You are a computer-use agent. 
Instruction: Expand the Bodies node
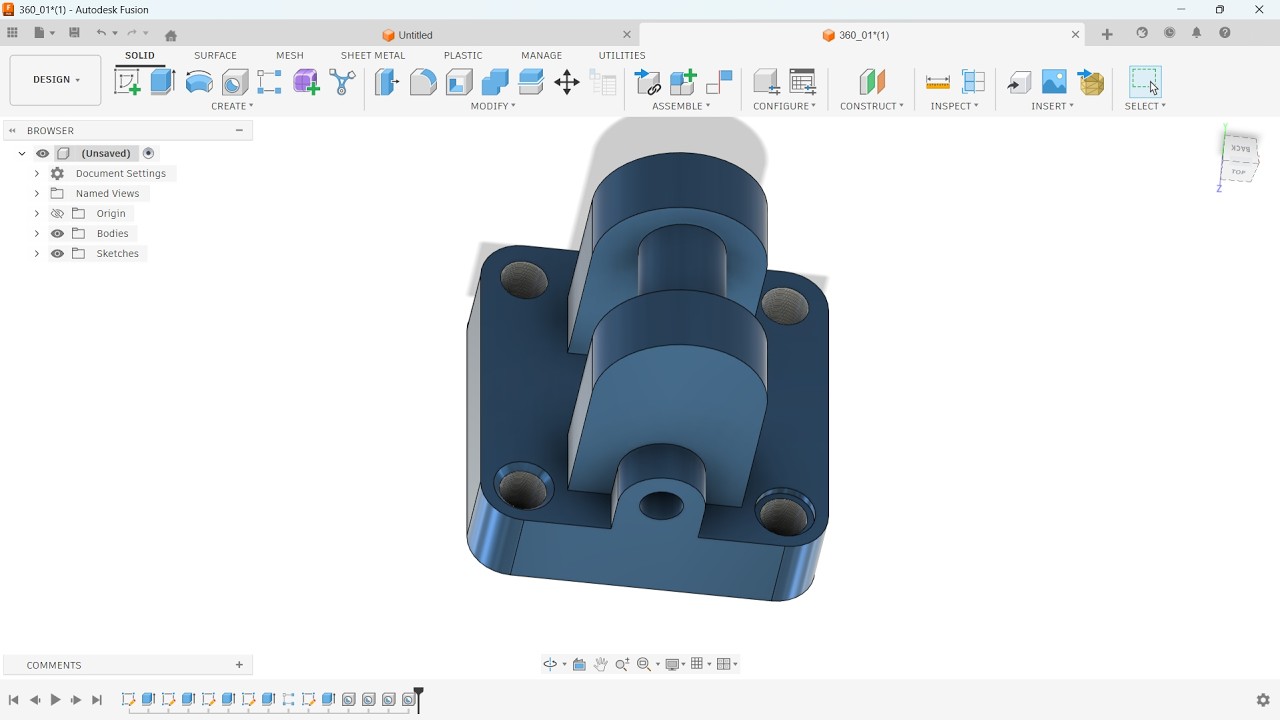37,233
